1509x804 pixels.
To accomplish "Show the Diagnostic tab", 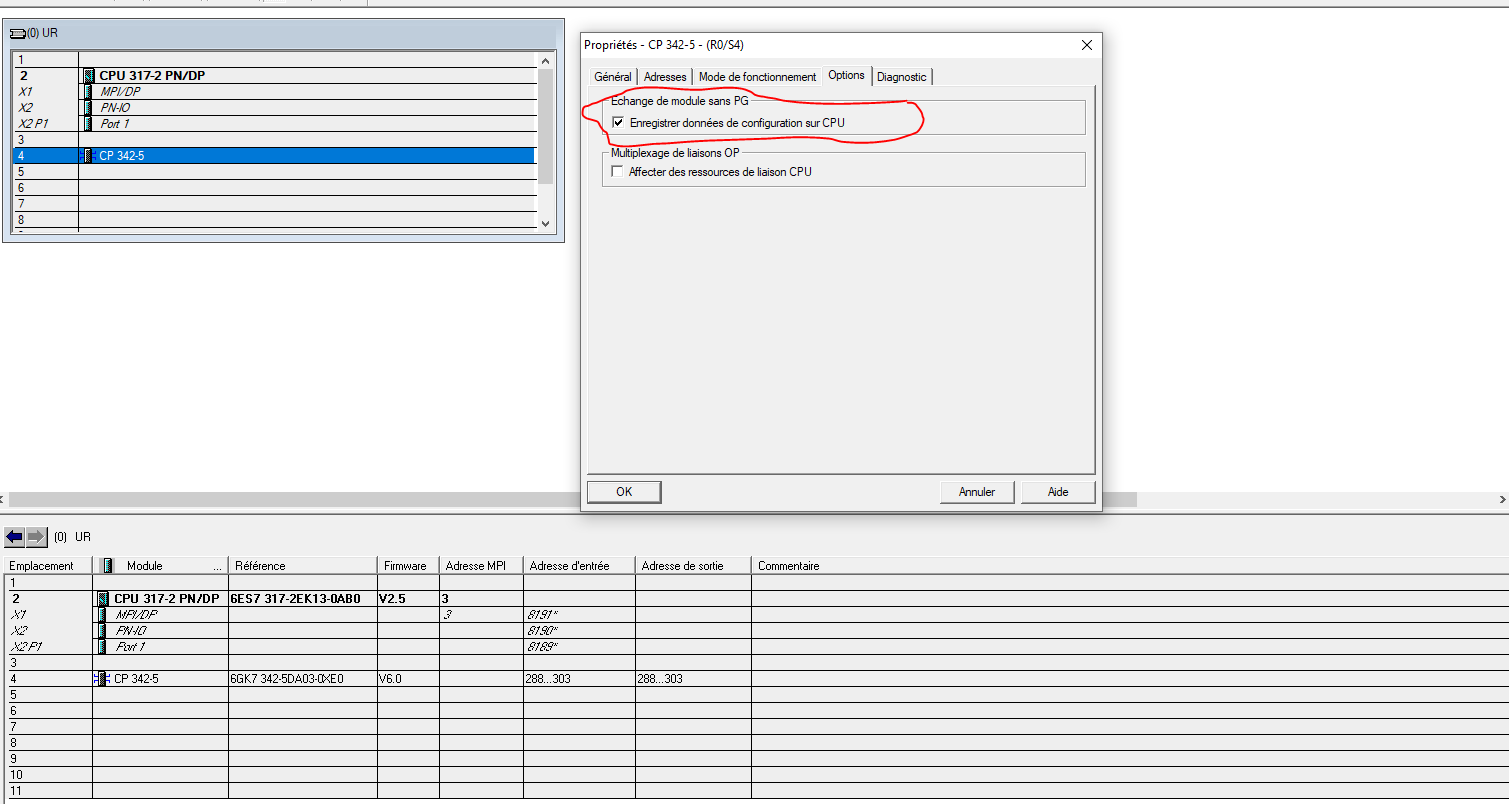I will (902, 77).
